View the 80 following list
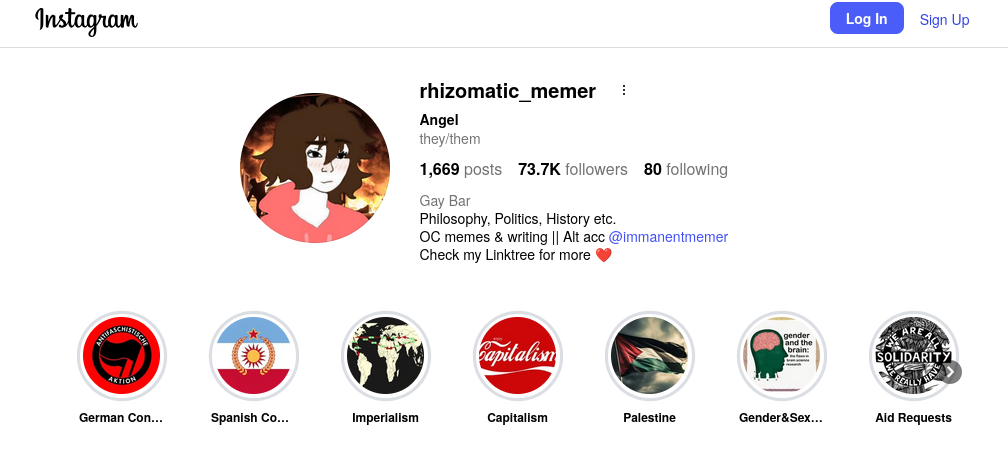This screenshot has width=1008, height=459. [x=685, y=170]
